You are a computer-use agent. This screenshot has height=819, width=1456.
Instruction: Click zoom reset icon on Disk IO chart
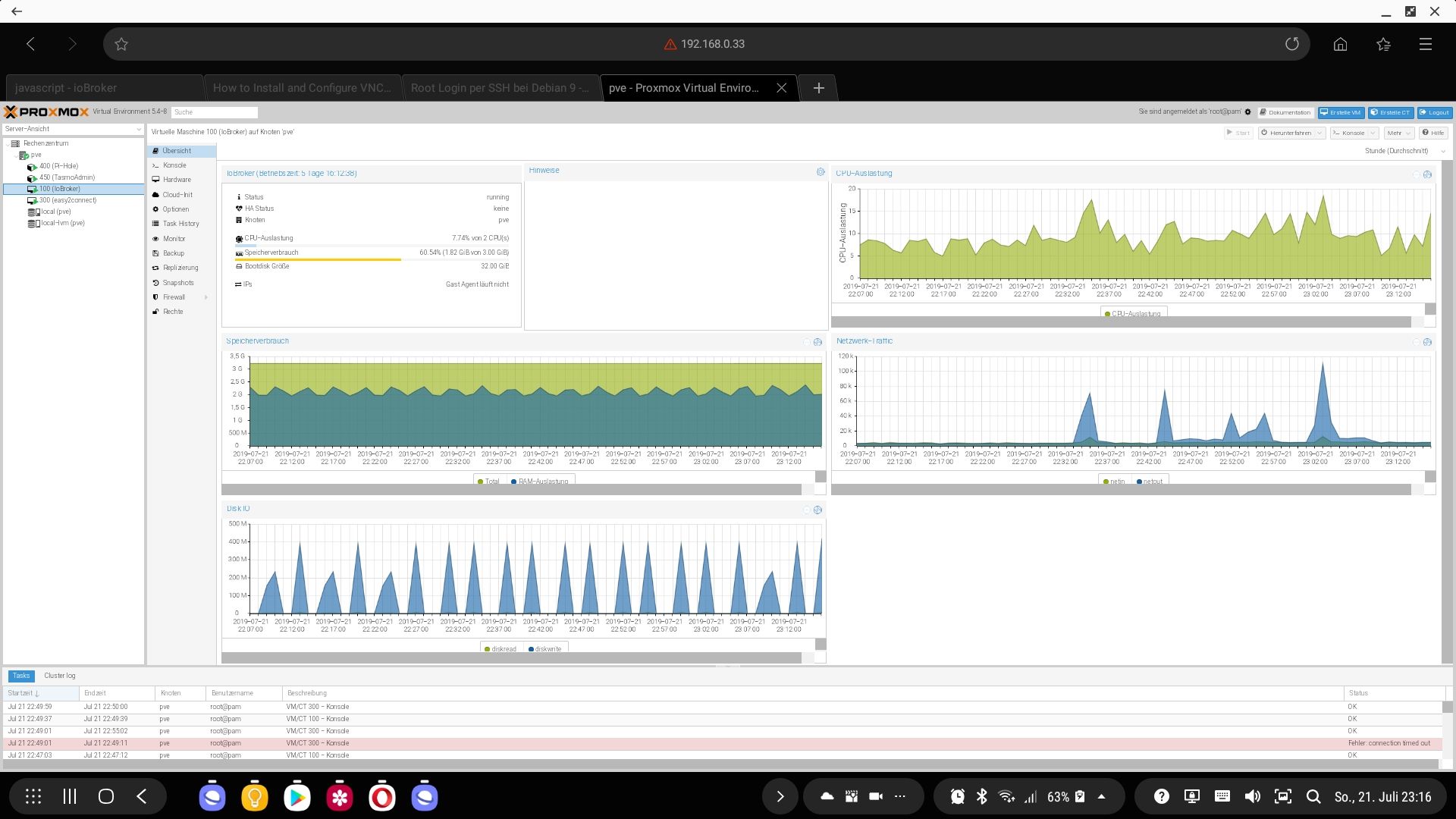pyautogui.click(x=817, y=510)
